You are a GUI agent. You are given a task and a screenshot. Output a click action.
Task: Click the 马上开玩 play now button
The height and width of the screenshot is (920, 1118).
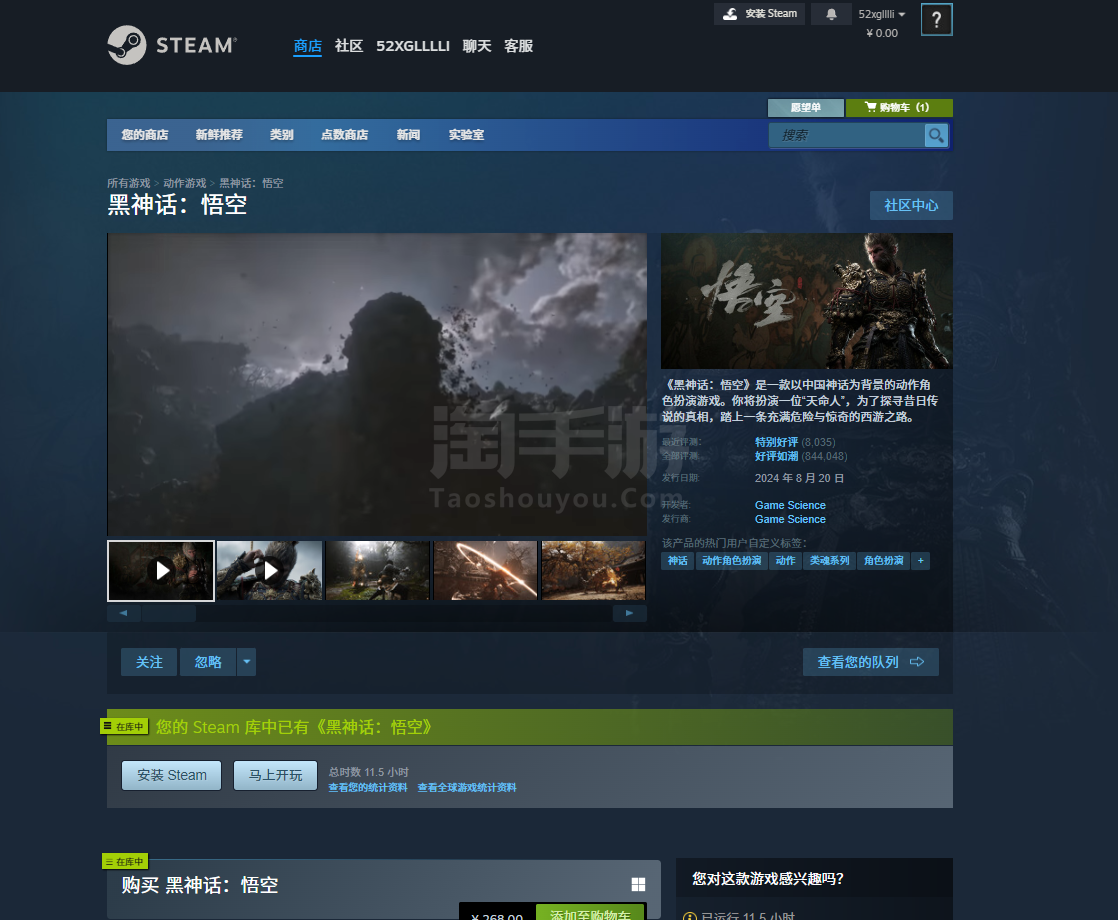[275, 775]
